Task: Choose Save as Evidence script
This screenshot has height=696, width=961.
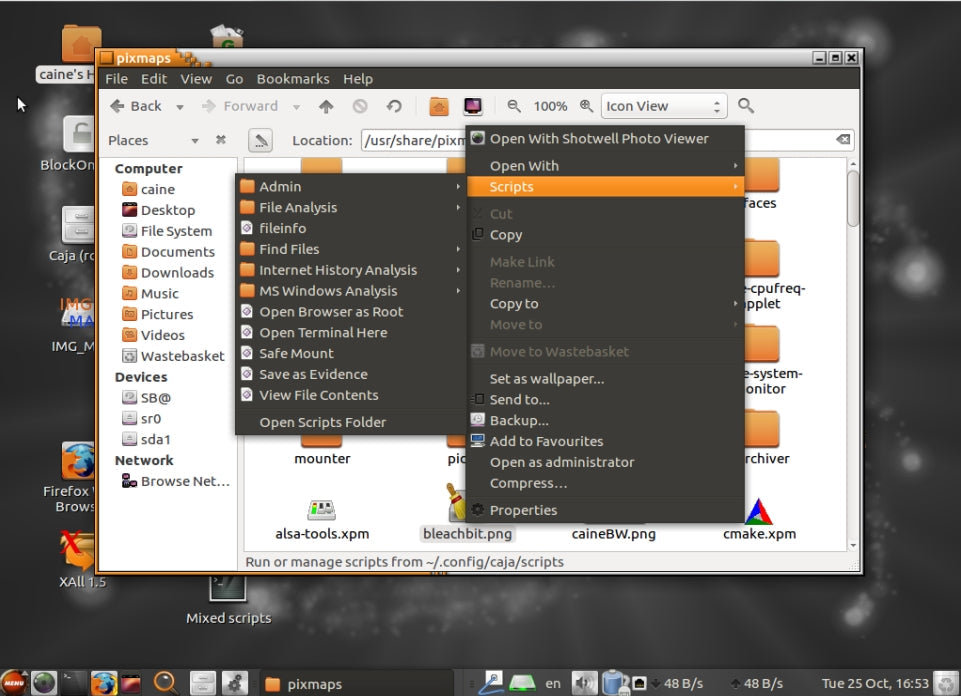Action: (313, 374)
